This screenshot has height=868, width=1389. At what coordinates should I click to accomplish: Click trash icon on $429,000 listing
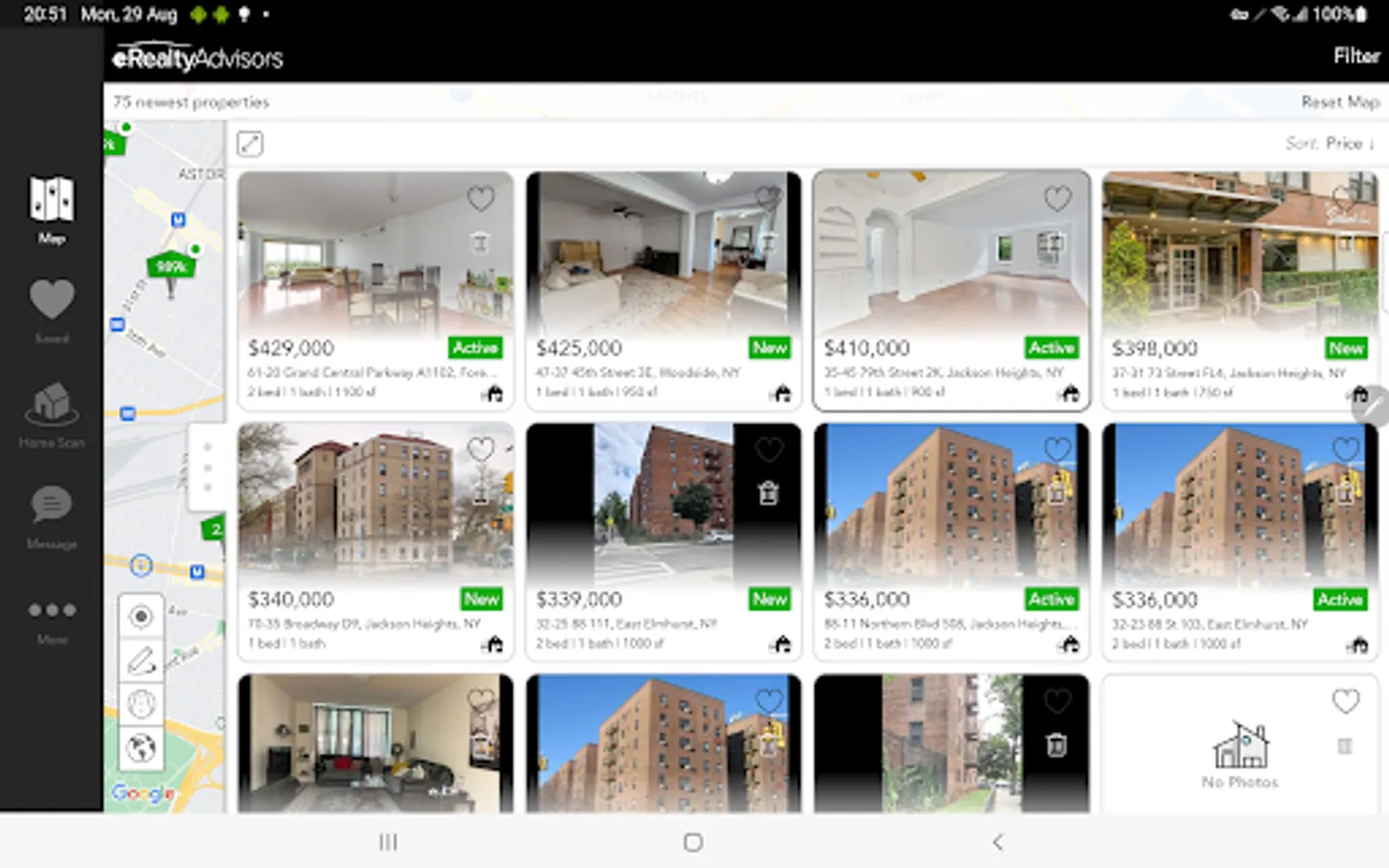click(479, 242)
